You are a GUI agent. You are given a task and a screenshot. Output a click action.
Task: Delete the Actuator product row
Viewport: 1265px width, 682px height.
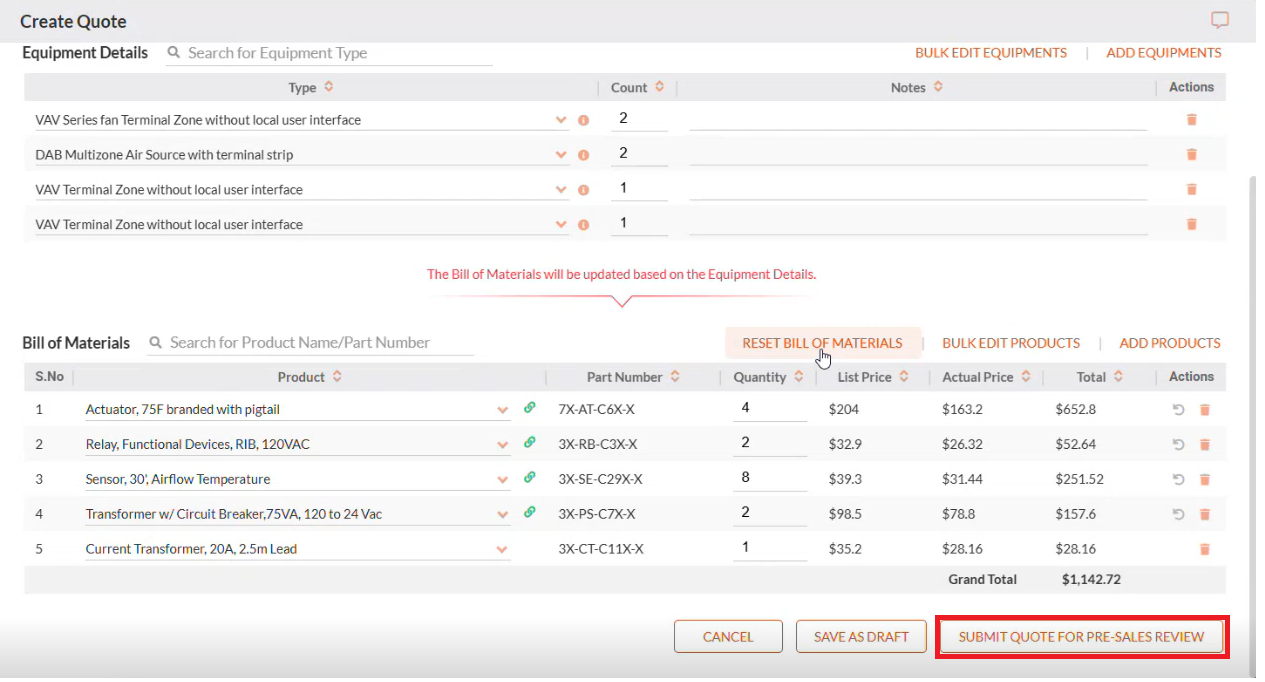coord(1204,409)
